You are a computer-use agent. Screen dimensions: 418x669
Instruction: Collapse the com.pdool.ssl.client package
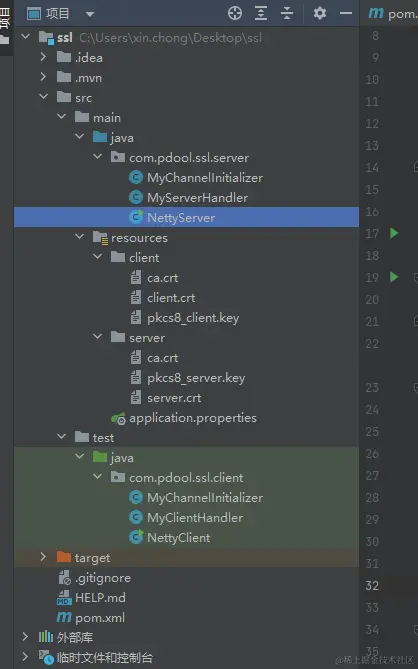tap(97, 476)
